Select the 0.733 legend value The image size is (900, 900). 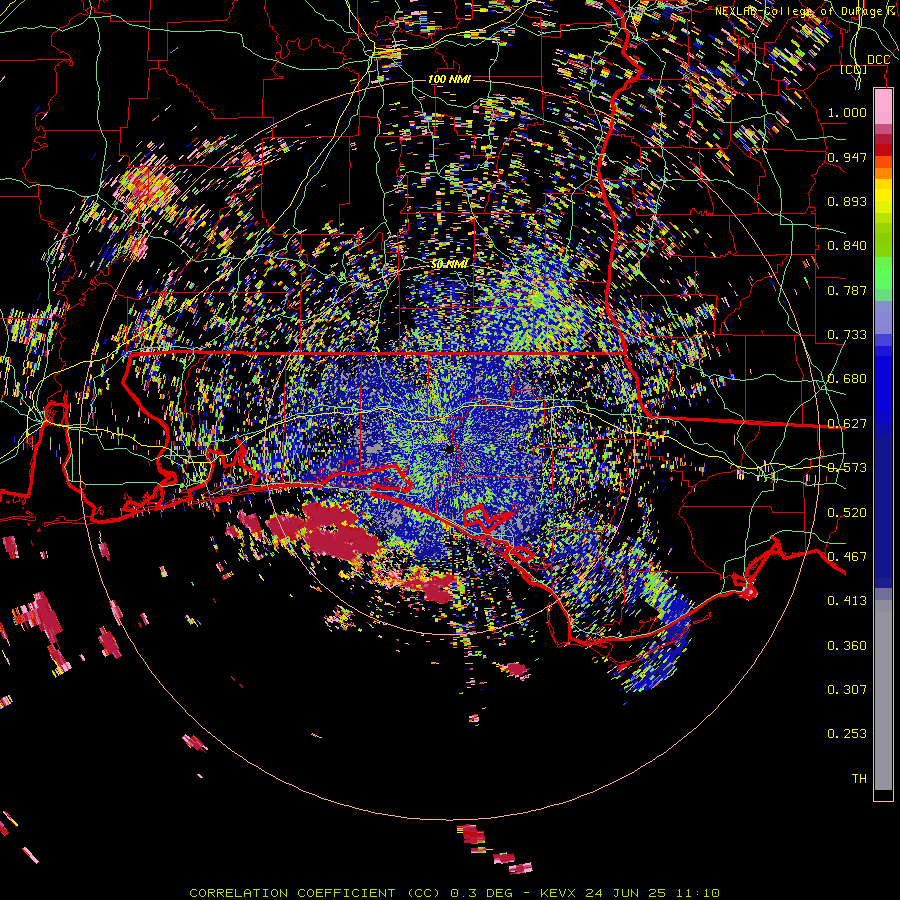pos(847,335)
